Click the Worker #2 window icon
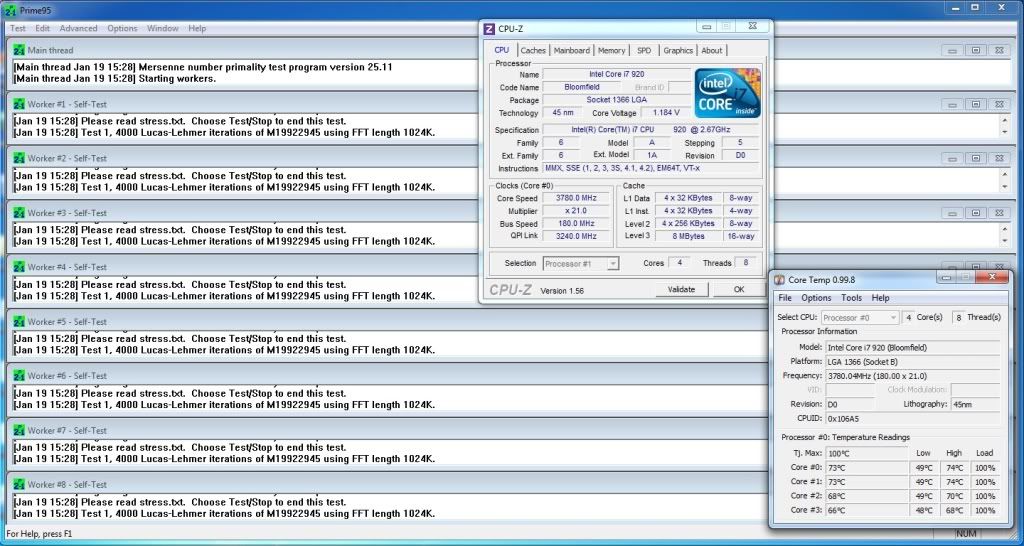 [19, 158]
